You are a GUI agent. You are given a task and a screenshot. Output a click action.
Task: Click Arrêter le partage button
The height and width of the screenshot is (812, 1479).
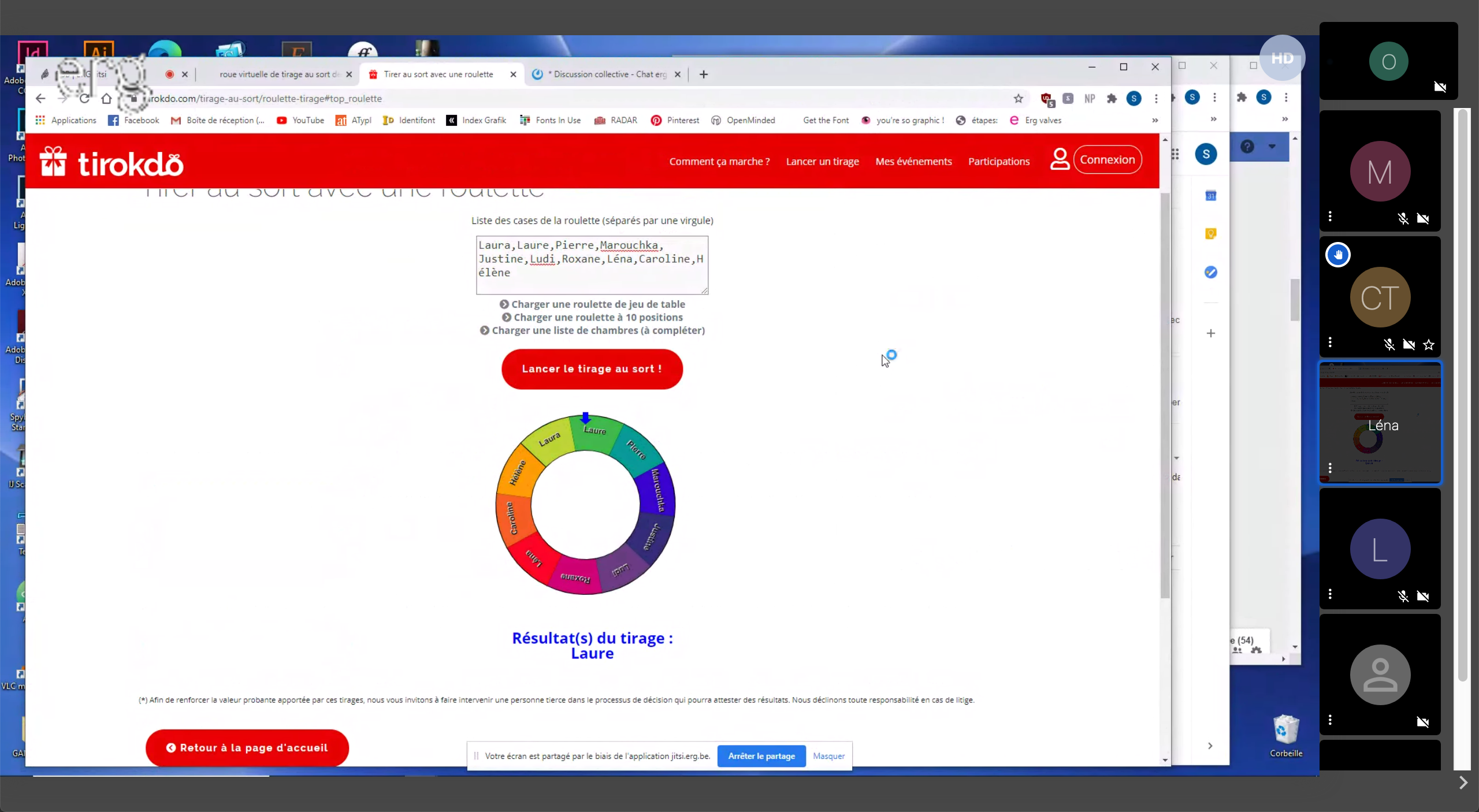pyautogui.click(x=761, y=756)
